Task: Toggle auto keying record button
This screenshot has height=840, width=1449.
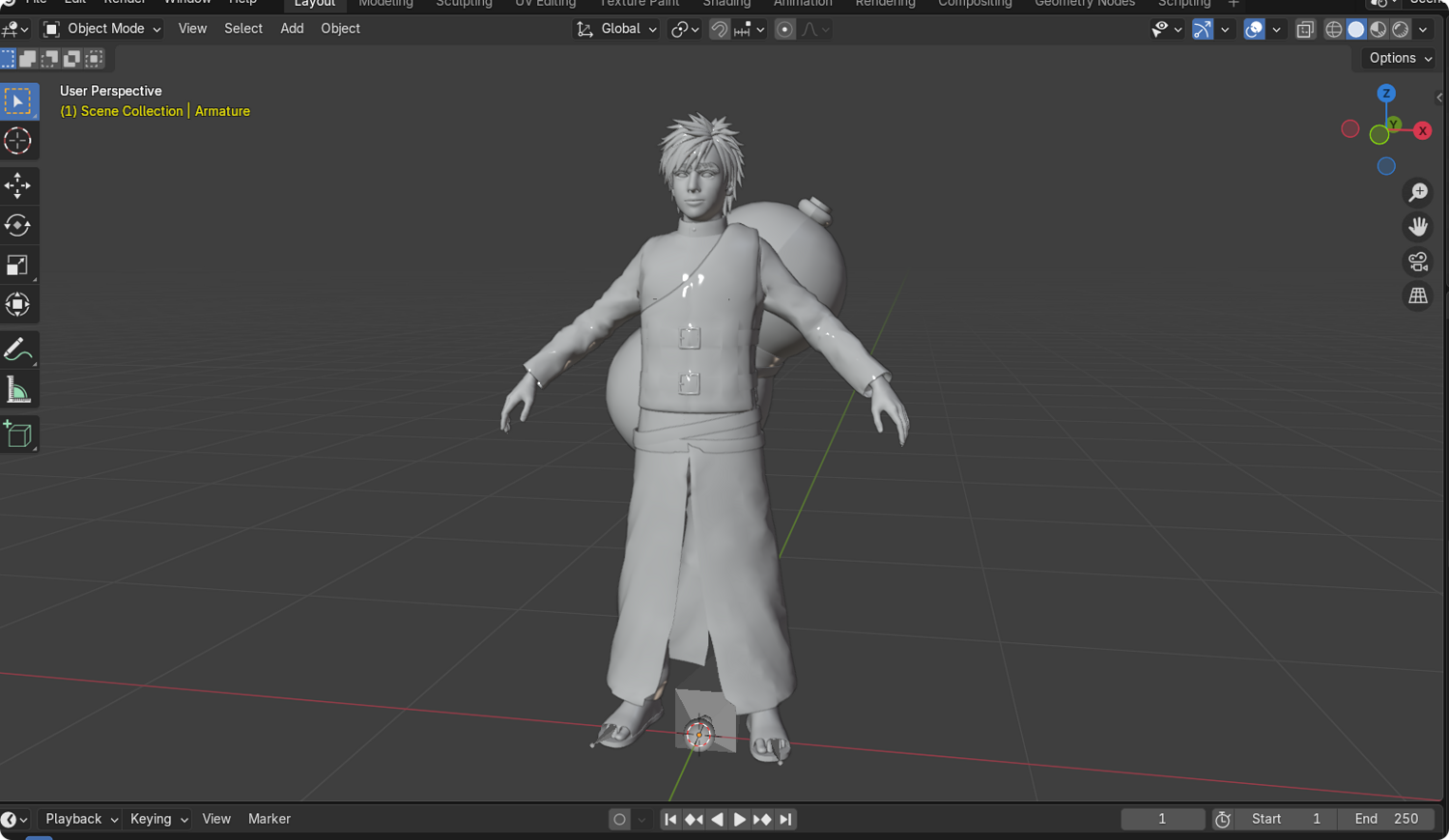Action: [619, 819]
